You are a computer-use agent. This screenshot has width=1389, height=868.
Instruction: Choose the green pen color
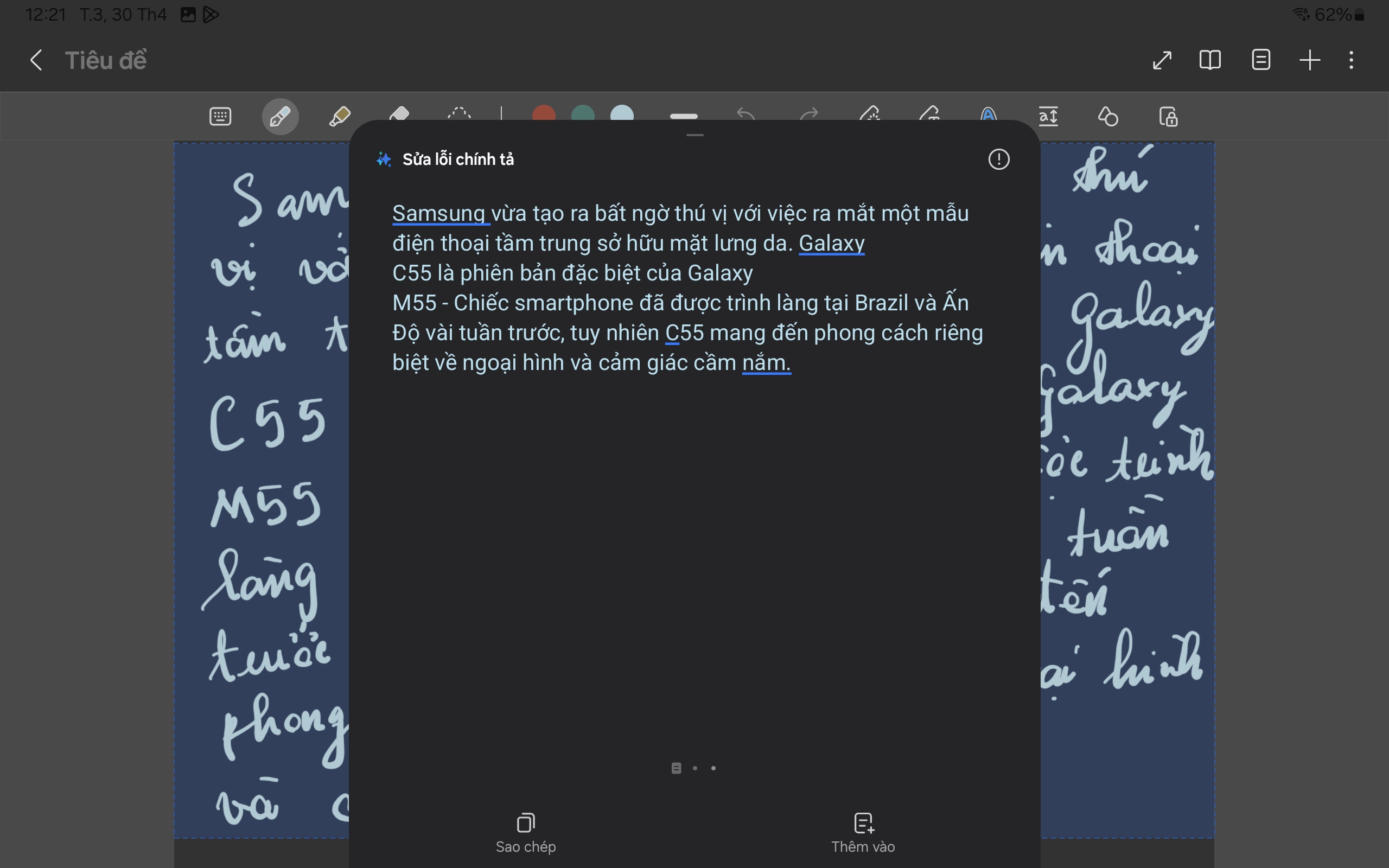(583, 113)
